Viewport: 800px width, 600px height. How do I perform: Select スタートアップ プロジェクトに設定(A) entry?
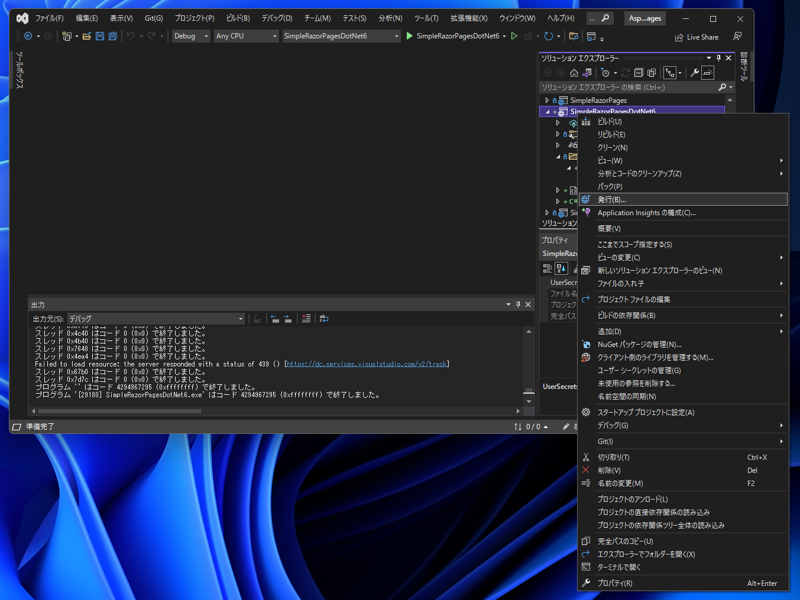pyautogui.click(x=683, y=412)
